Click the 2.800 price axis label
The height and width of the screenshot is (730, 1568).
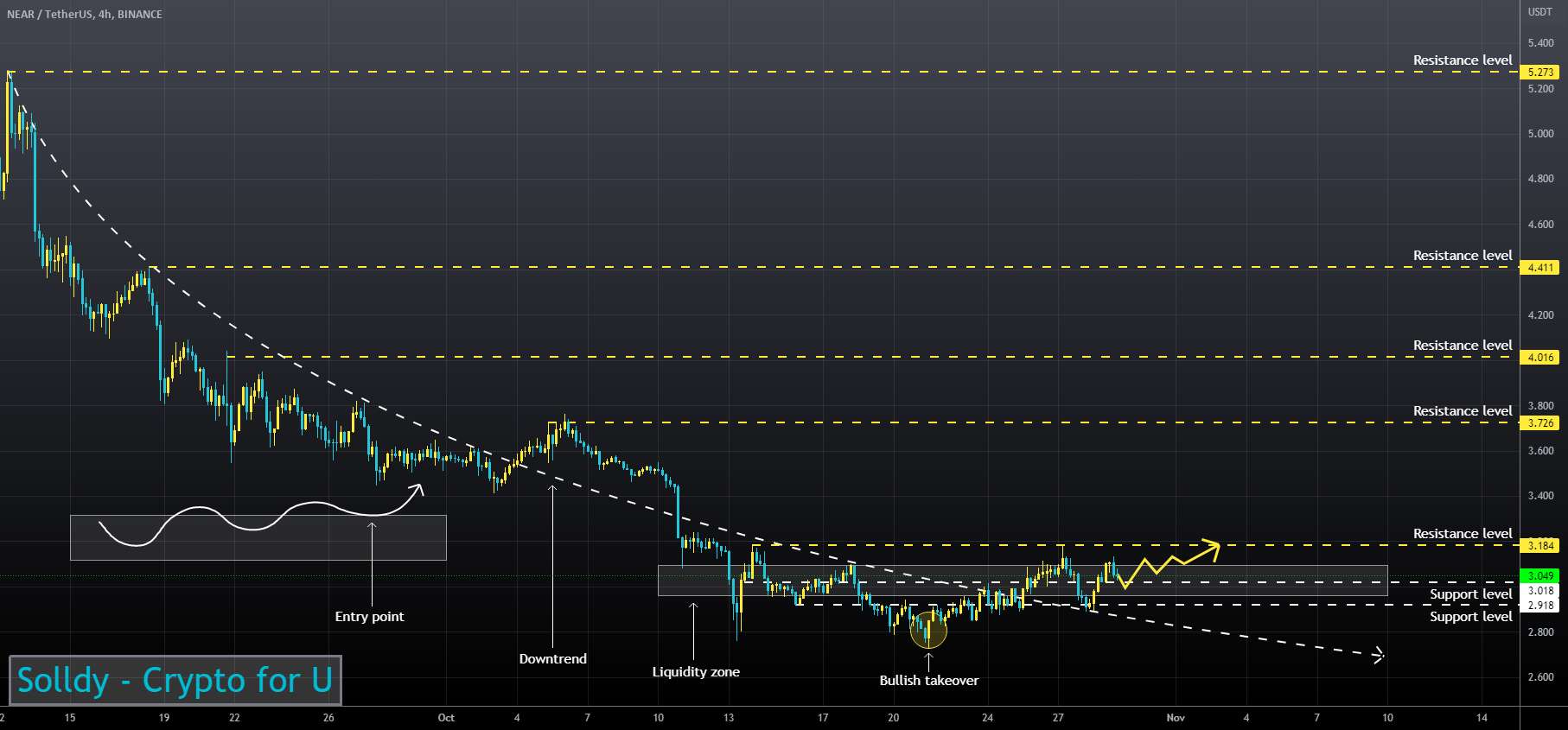[1540, 632]
